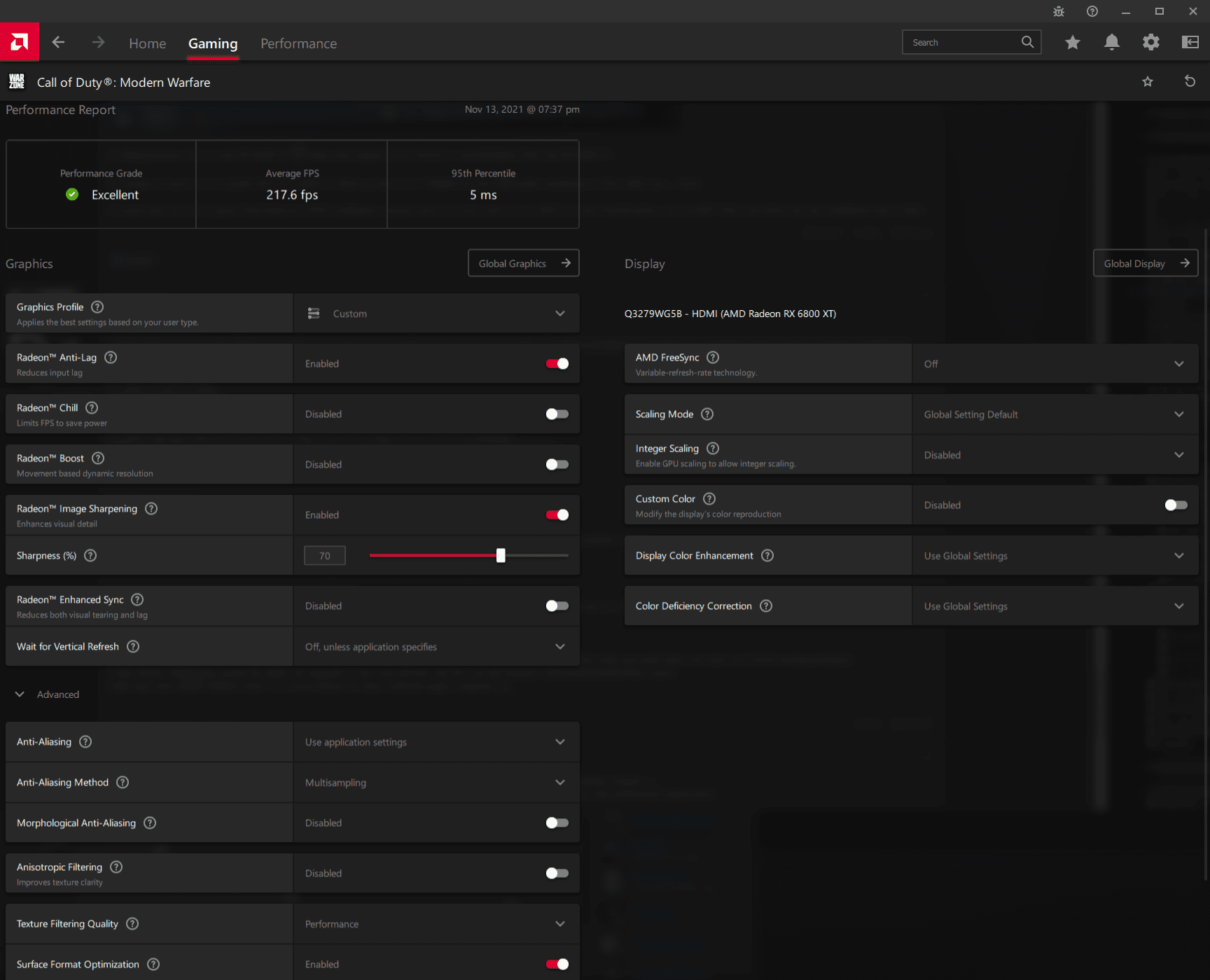
Task: Go forward with the right arrow
Action: click(x=98, y=43)
